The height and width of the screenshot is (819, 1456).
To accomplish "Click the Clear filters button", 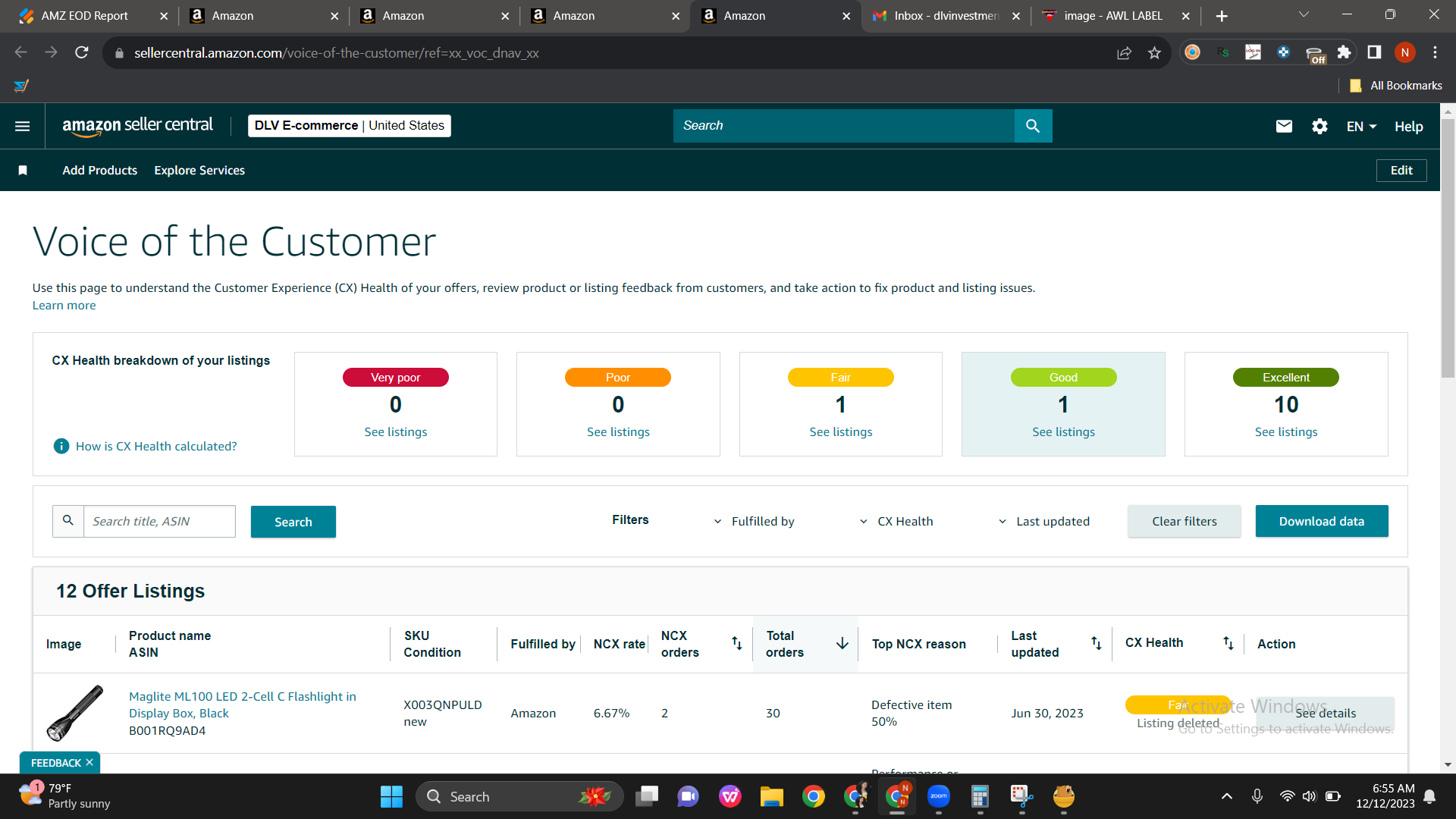I will 1184,522.
